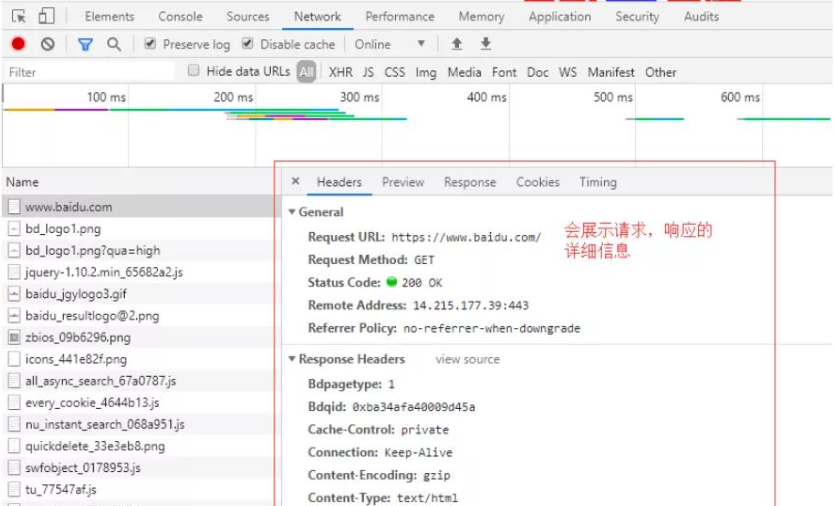Toggle the filter funnel icon

coord(85,44)
